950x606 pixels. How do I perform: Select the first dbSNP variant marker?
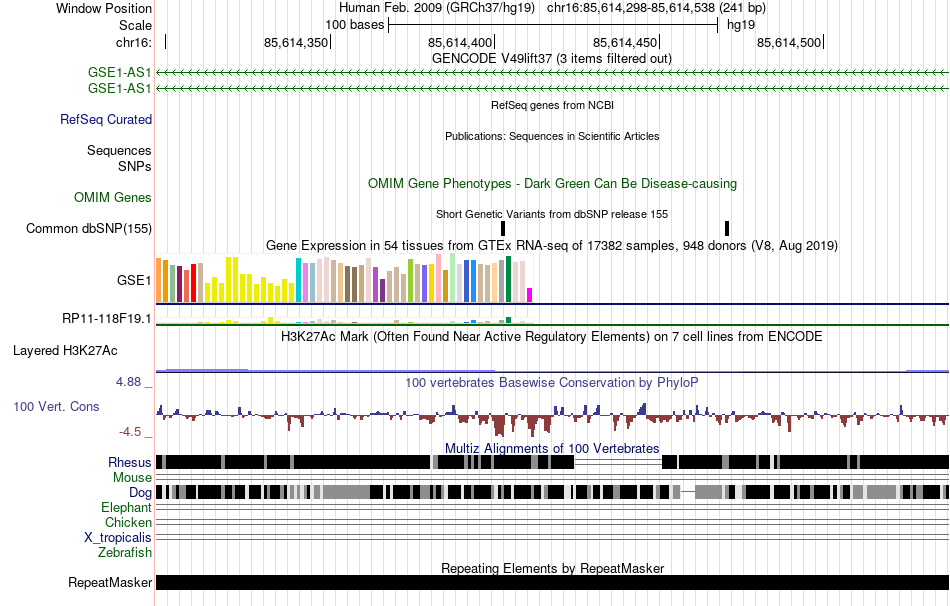pyautogui.click(x=503, y=228)
